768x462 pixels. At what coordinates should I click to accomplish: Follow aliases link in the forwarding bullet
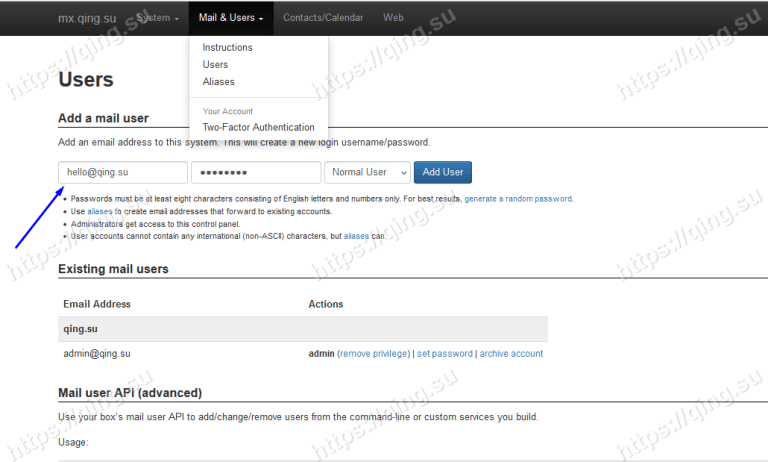[x=100, y=212]
